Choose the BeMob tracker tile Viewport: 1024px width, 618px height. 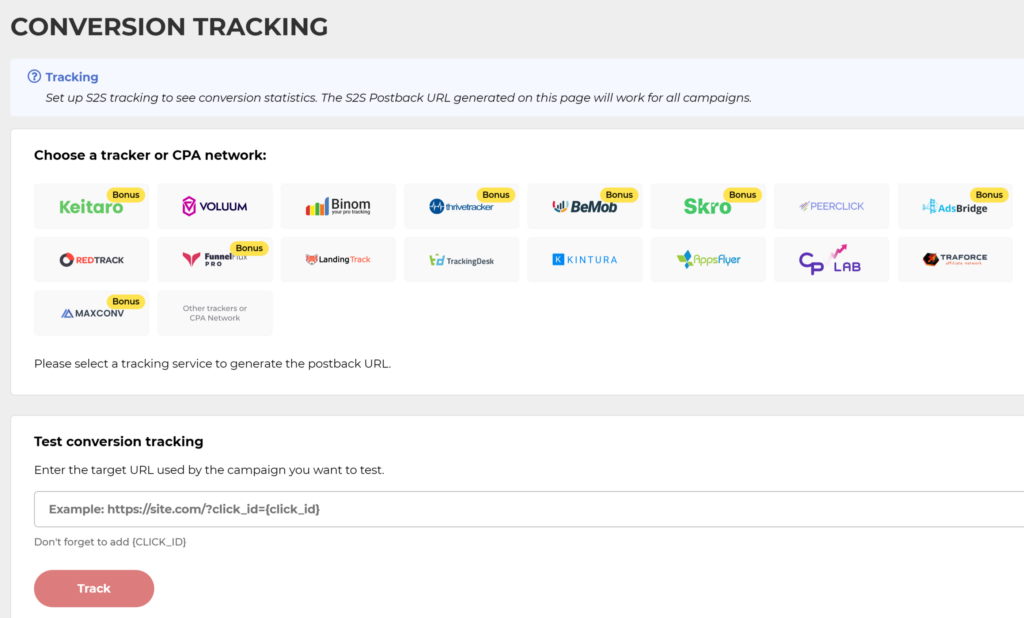pyautogui.click(x=585, y=207)
